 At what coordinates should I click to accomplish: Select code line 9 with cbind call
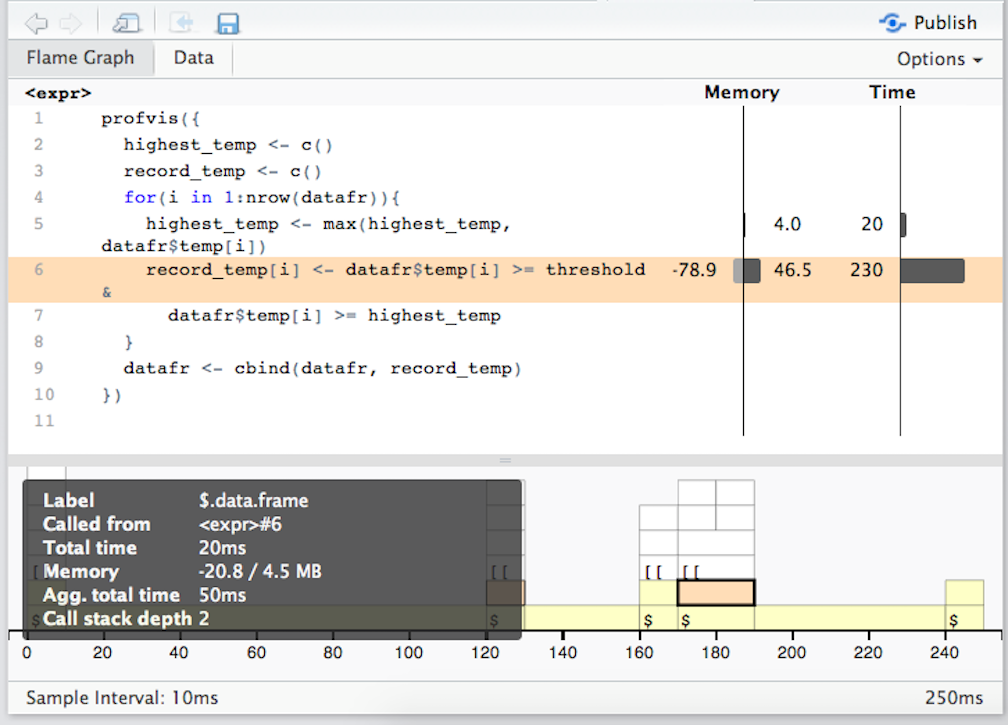tap(322, 368)
